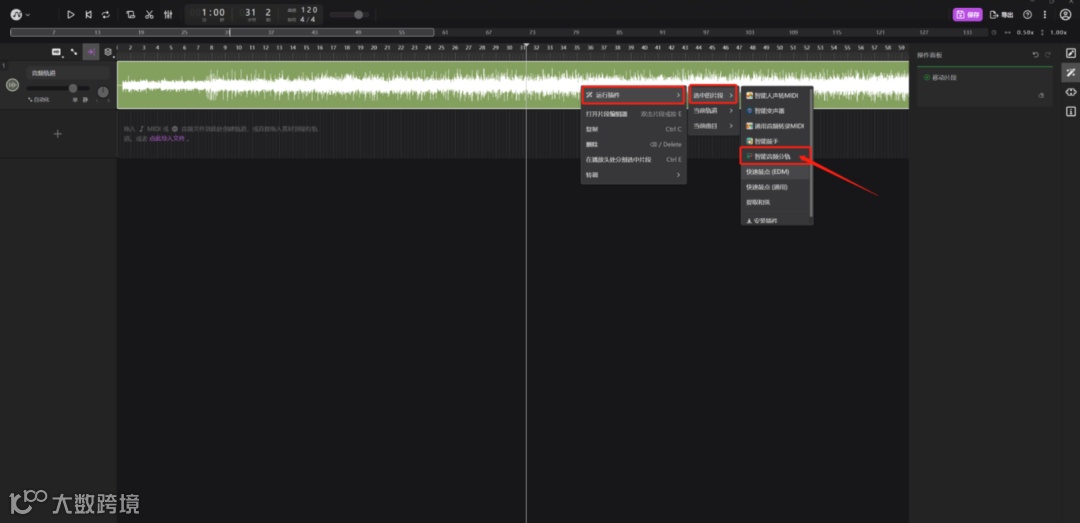Viewport: 1080px width, 523px height.
Task: Adjust the audio track volume slider
Action: [58, 88]
